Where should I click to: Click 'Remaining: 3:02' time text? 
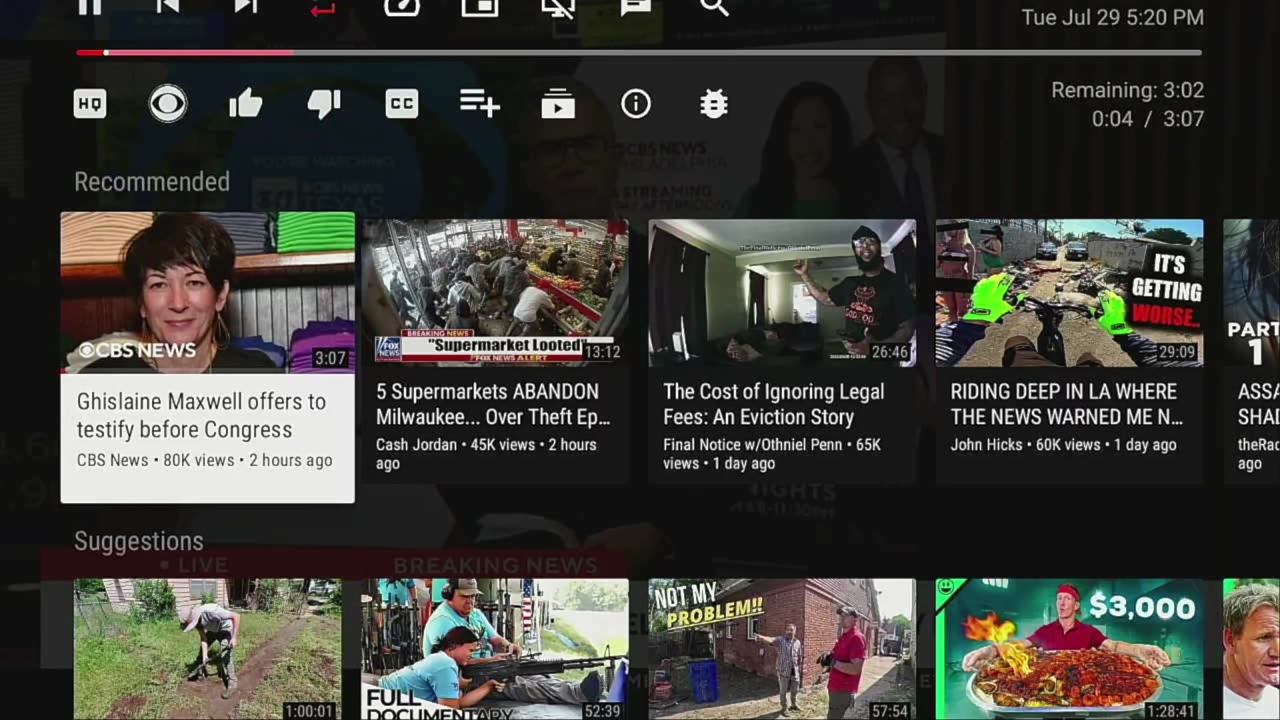tap(1127, 90)
